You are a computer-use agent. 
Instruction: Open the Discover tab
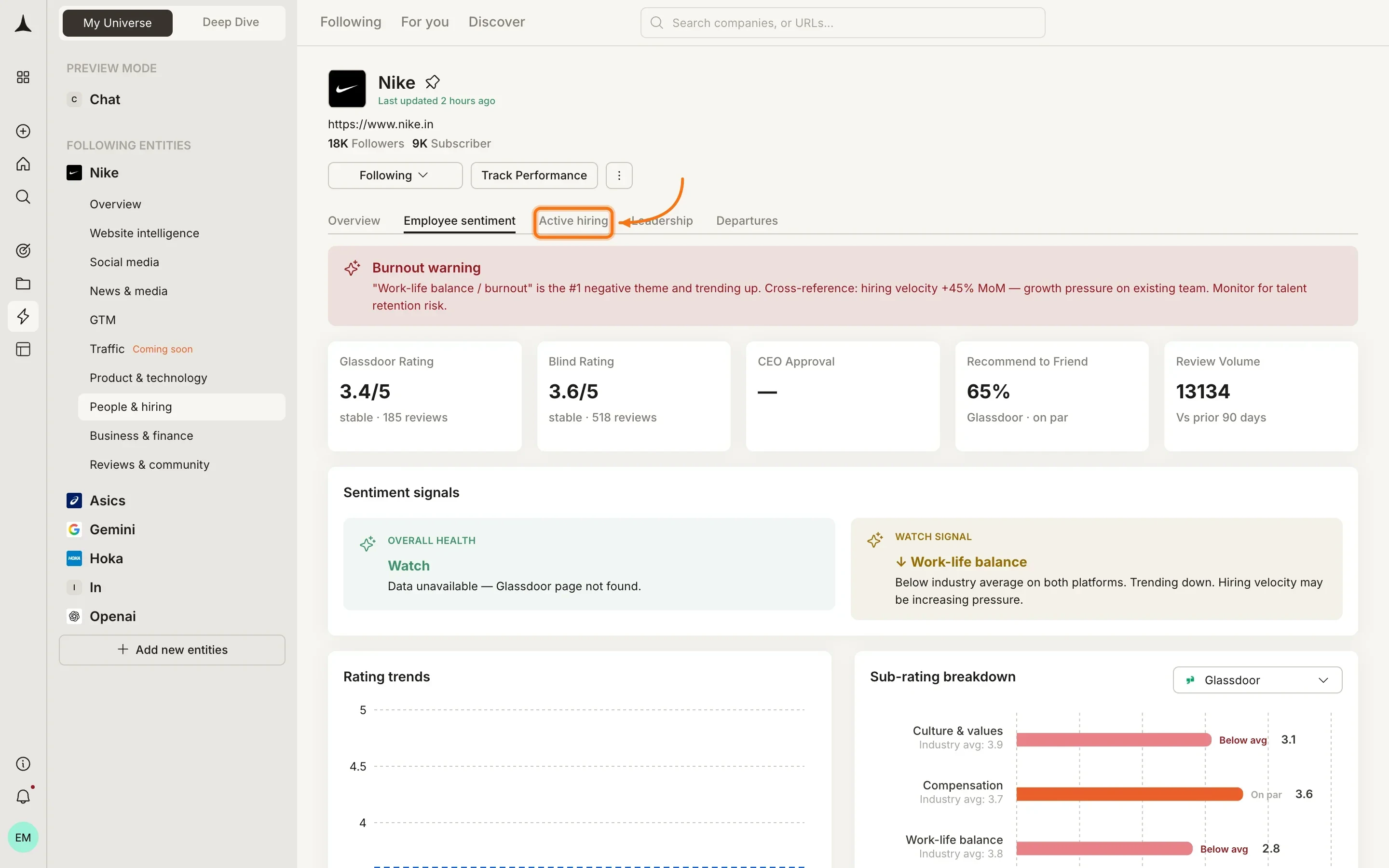tap(496, 22)
